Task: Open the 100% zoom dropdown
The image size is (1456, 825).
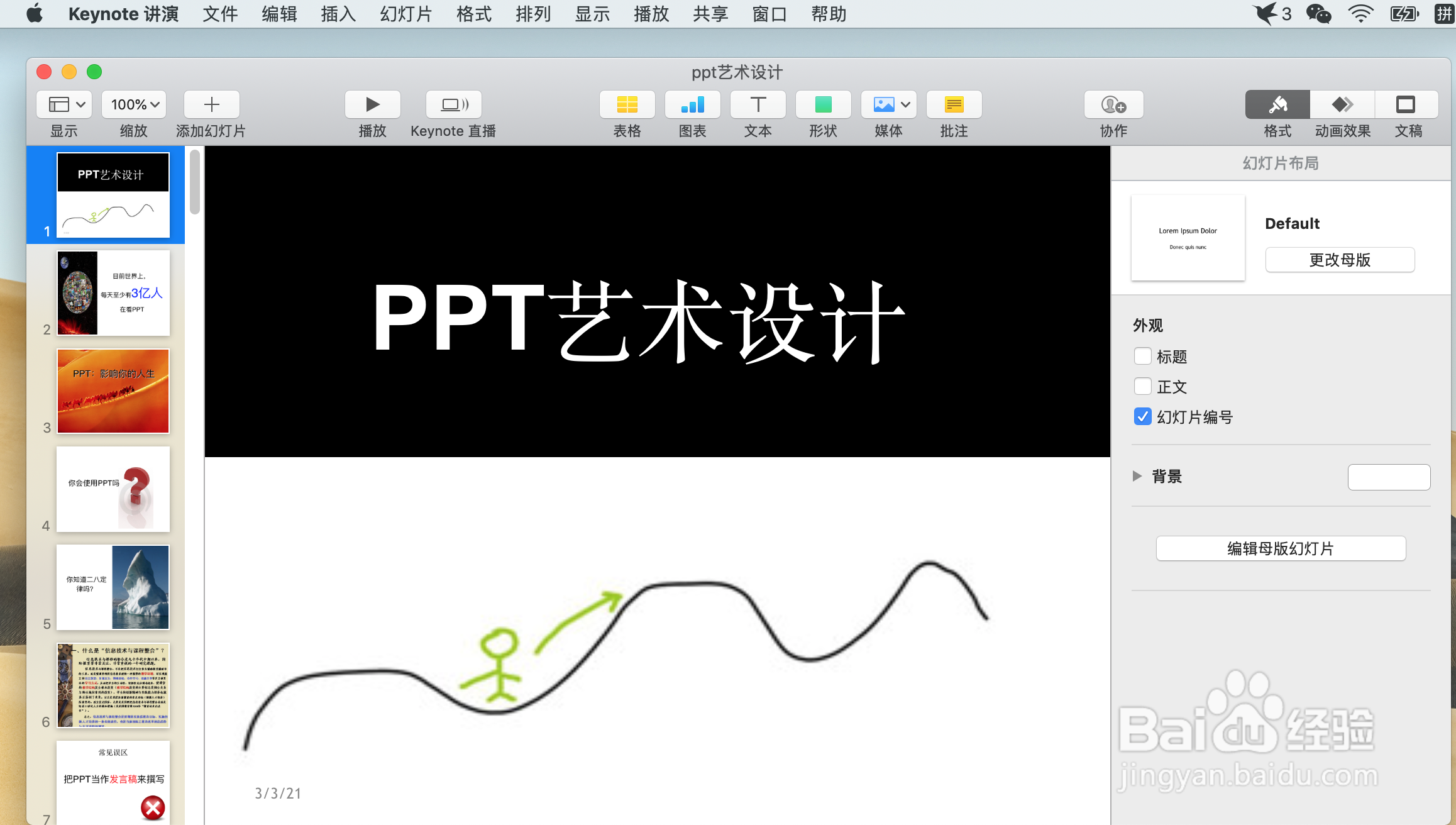Action: (134, 104)
